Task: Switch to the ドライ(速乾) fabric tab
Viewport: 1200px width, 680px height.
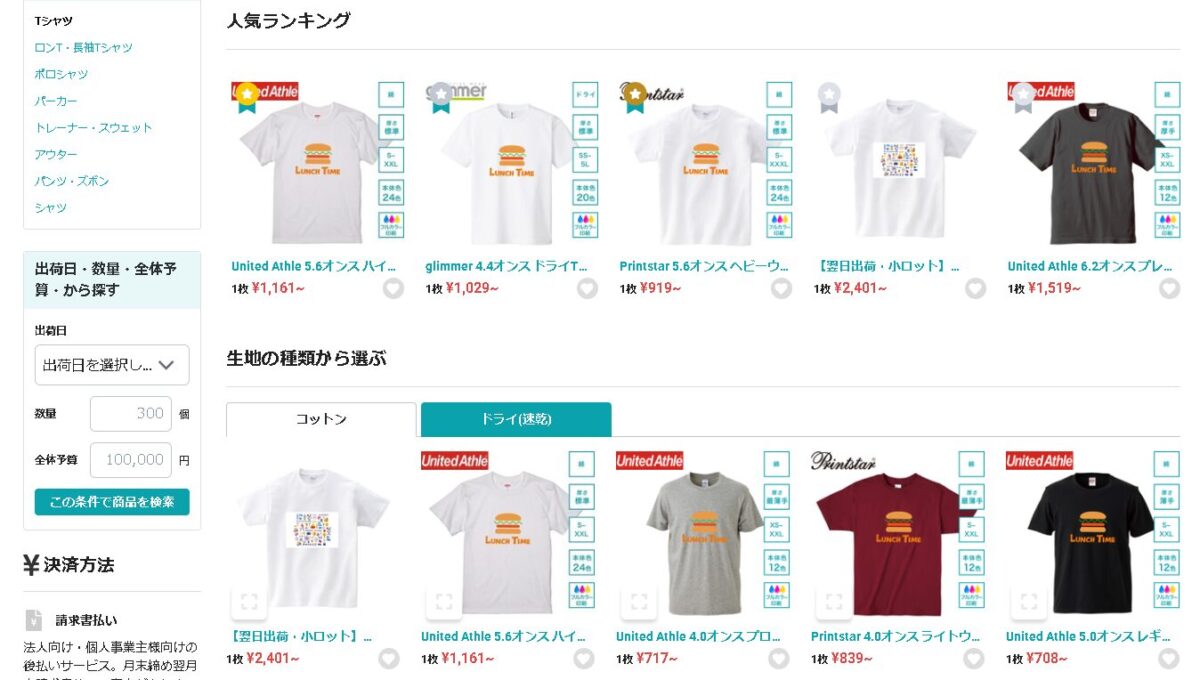Action: coord(516,419)
